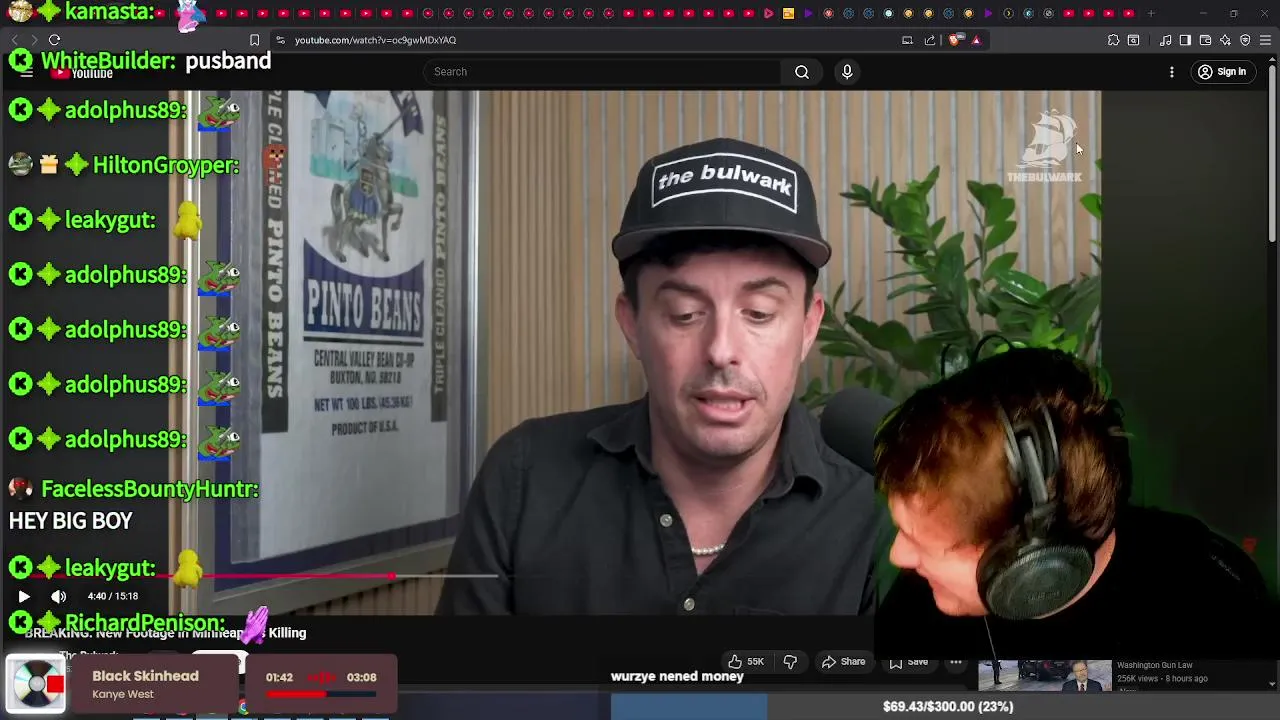Click the share page icon in address bar

tap(930, 40)
